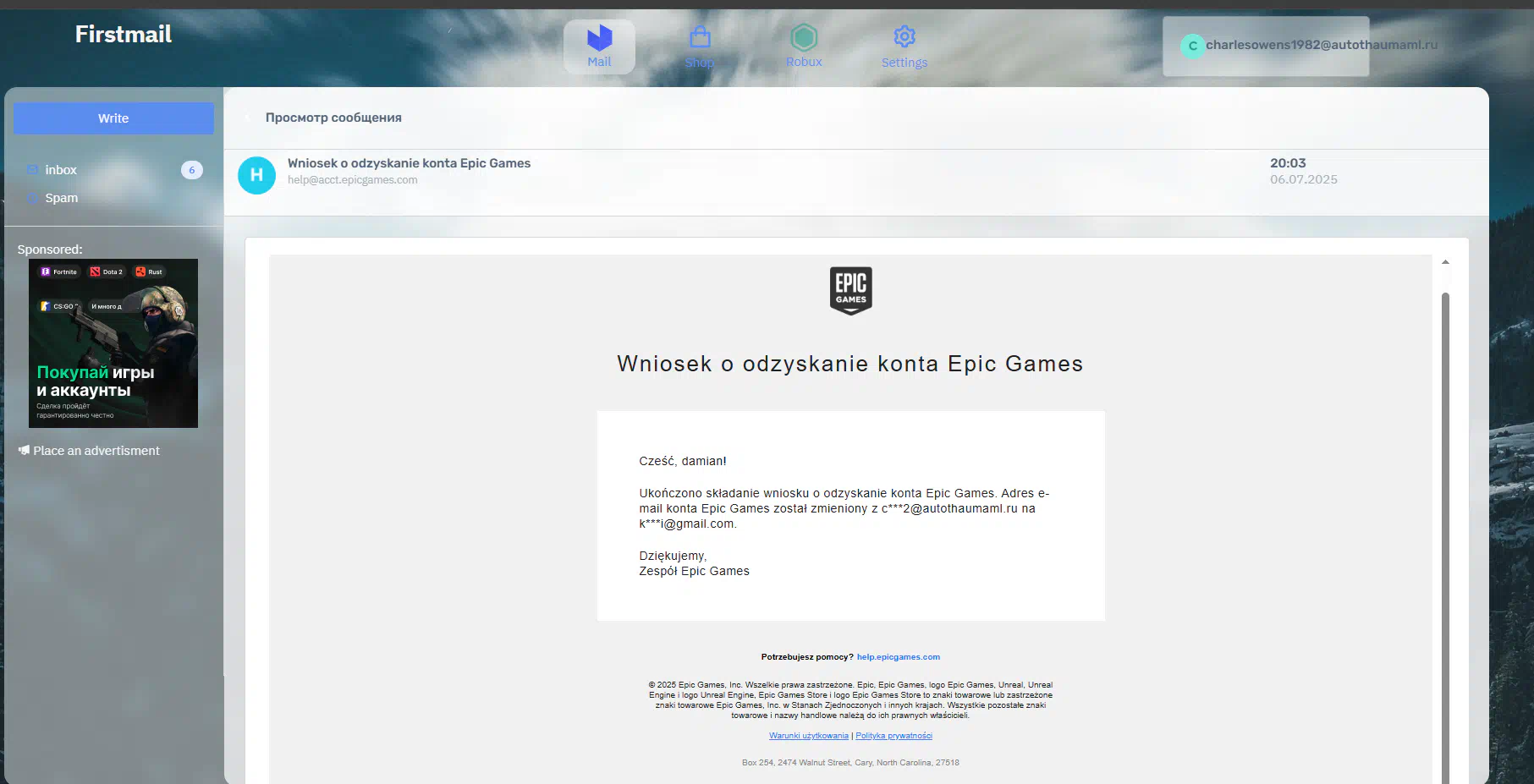This screenshot has height=784, width=1534.
Task: Click the sender address help@acct.epicgames.com
Action: pyautogui.click(x=352, y=180)
